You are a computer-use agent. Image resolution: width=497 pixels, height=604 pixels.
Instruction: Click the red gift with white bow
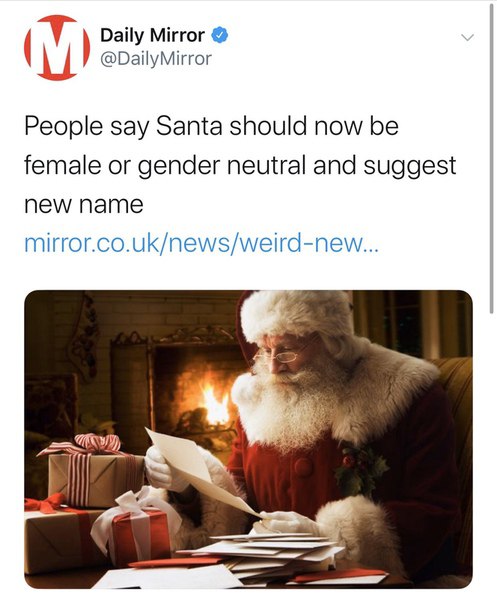pyautogui.click(x=137, y=528)
